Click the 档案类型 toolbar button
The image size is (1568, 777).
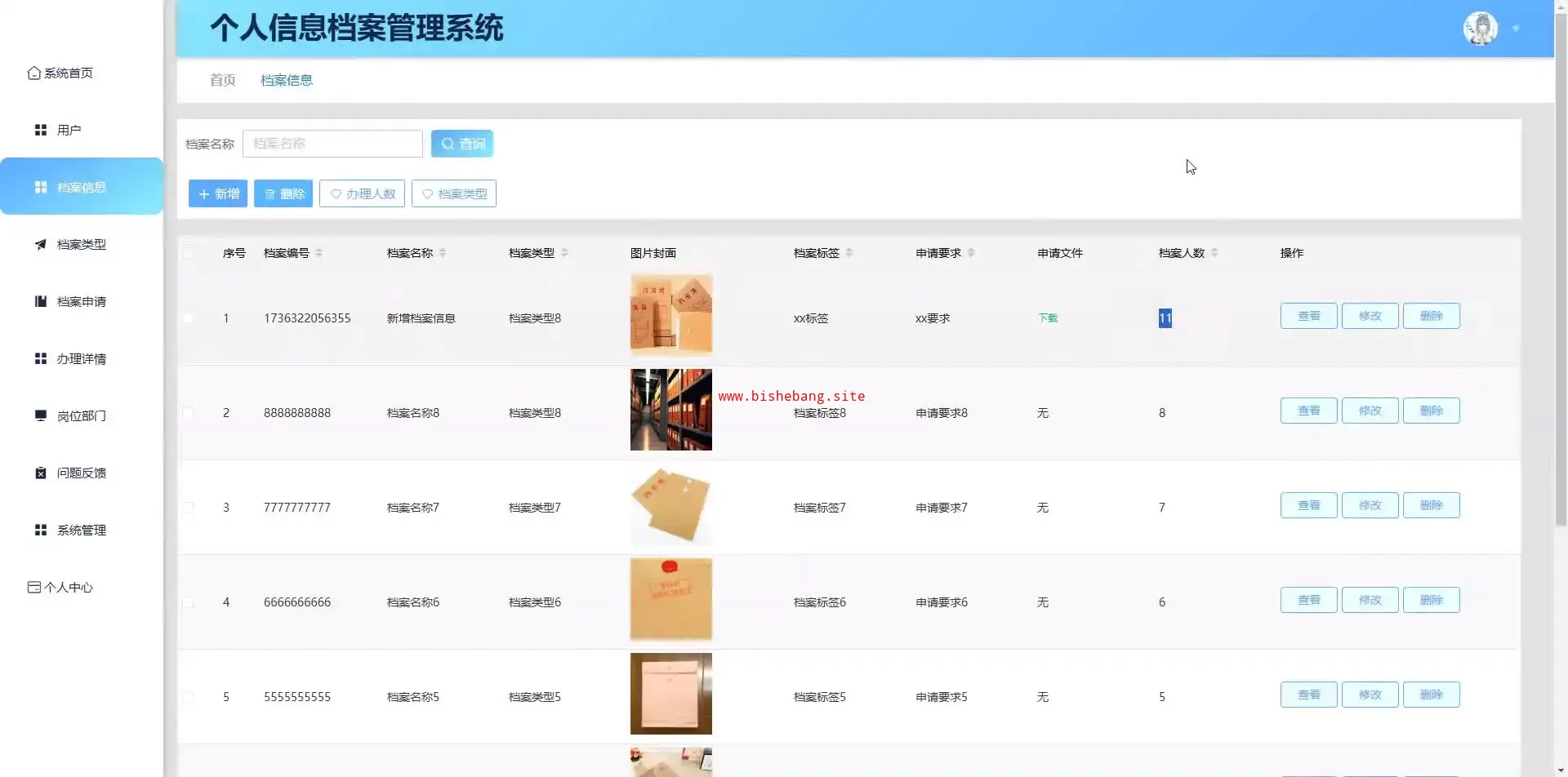(x=454, y=193)
